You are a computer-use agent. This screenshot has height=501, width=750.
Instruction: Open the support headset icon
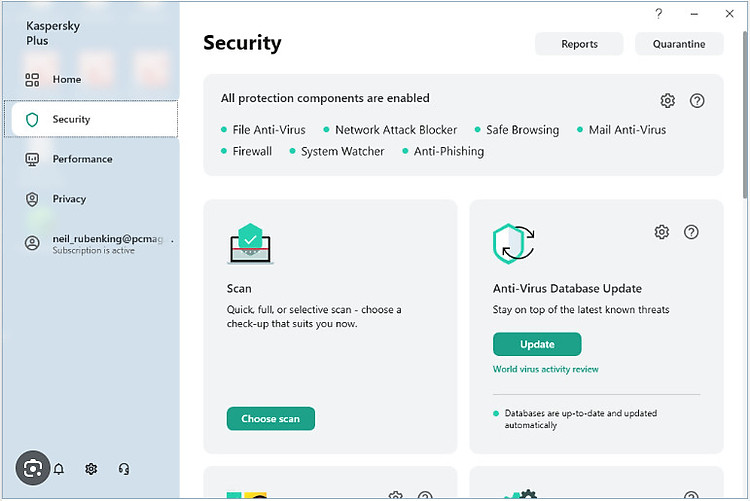pos(124,469)
